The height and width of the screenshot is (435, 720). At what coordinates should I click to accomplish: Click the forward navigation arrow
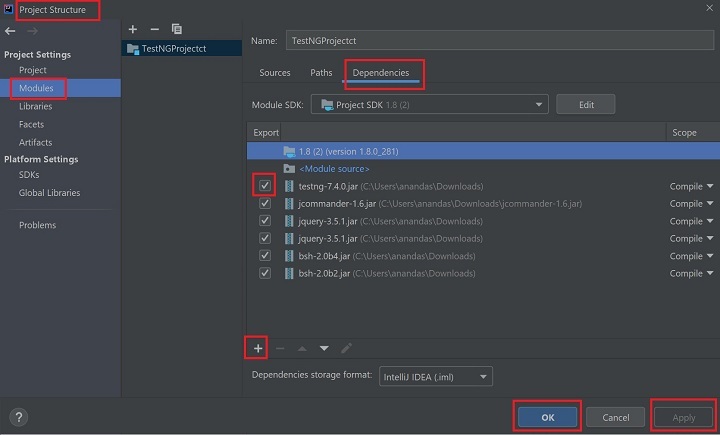pos(32,31)
